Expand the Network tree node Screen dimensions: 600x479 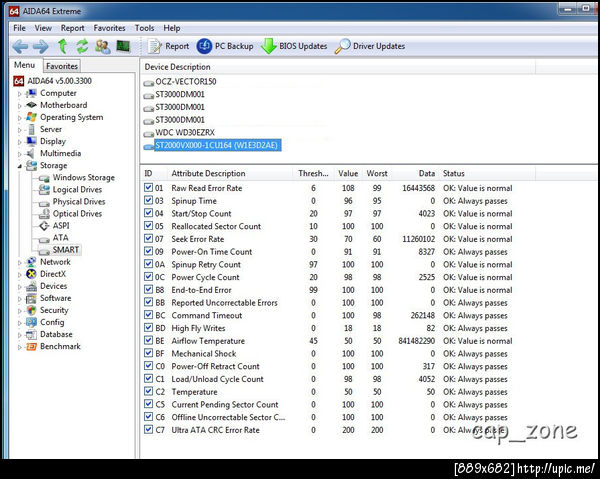coord(20,262)
